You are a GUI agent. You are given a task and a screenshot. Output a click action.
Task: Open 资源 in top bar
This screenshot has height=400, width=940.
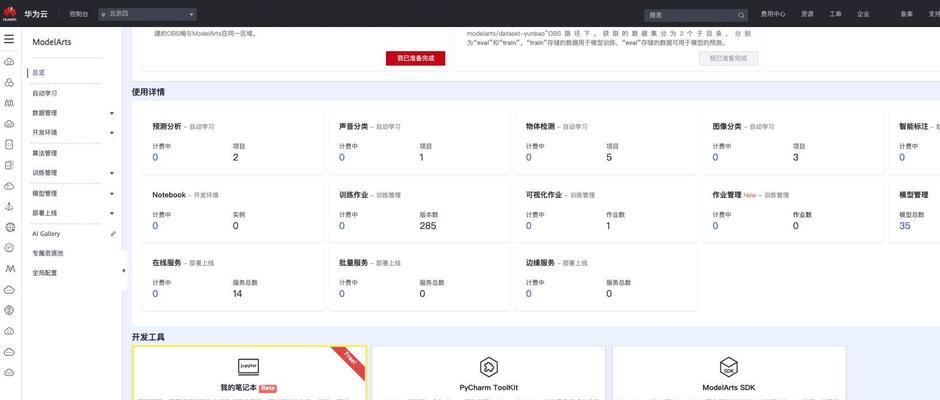pos(807,14)
